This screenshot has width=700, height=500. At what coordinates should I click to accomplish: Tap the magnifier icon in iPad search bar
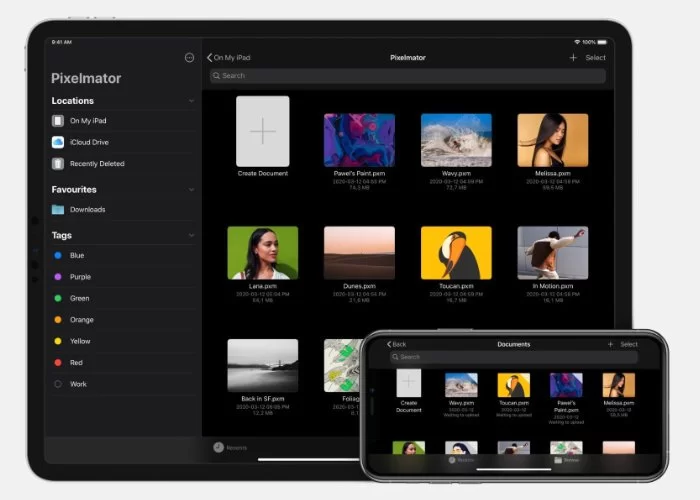217,75
